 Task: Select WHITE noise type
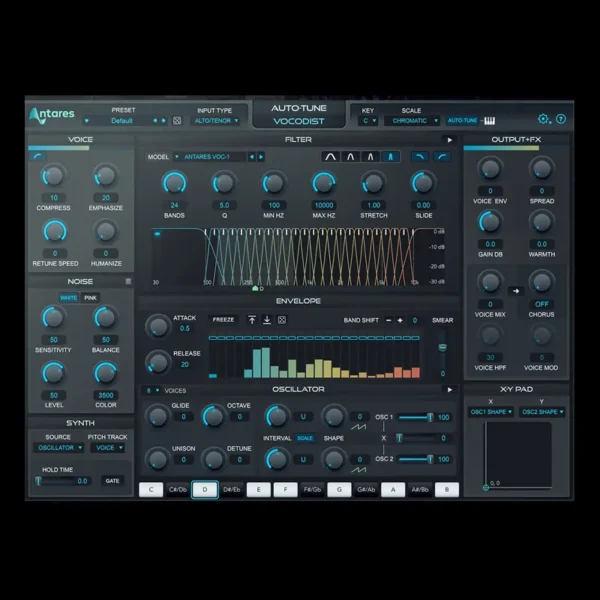click(x=68, y=298)
